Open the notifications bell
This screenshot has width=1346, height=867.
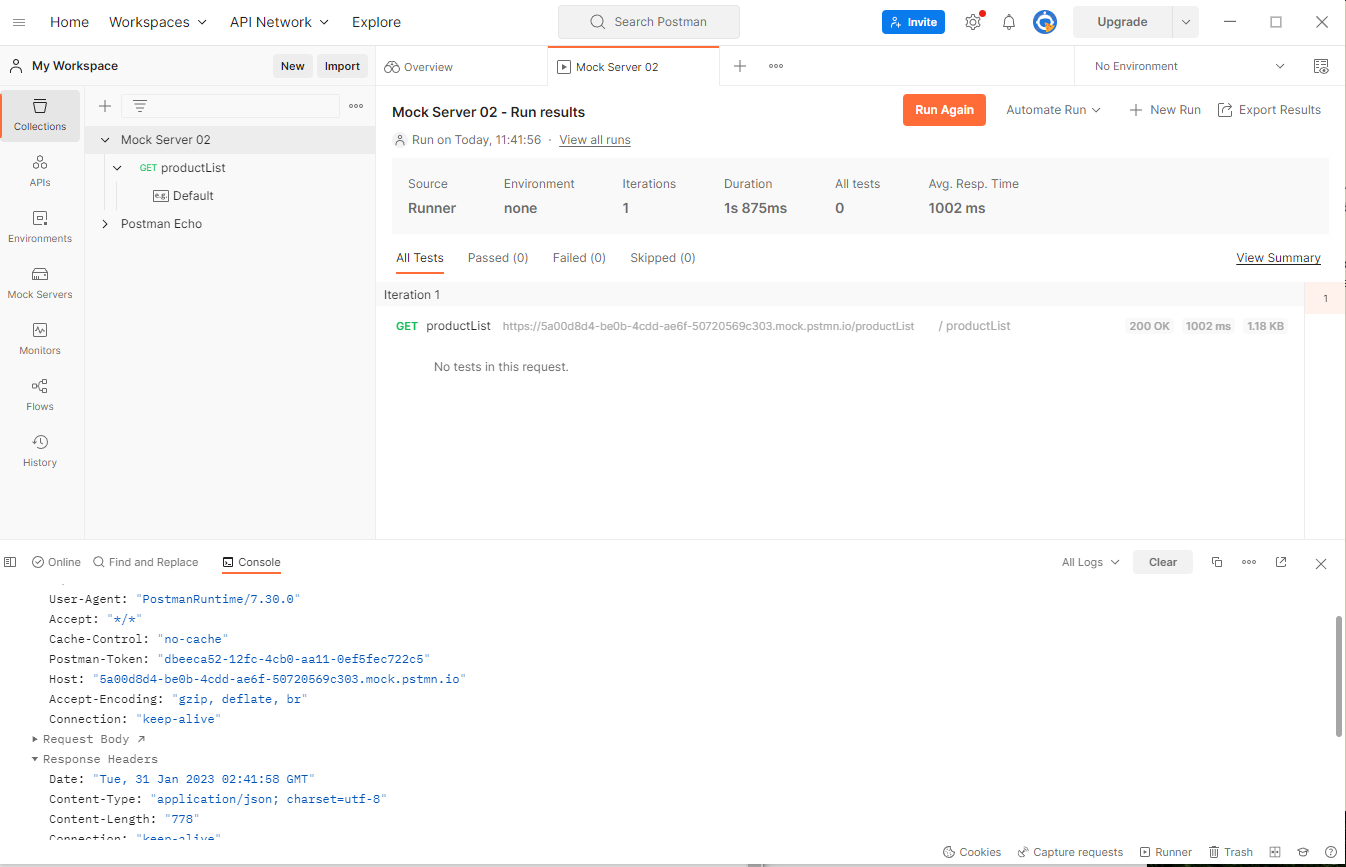click(x=1009, y=22)
